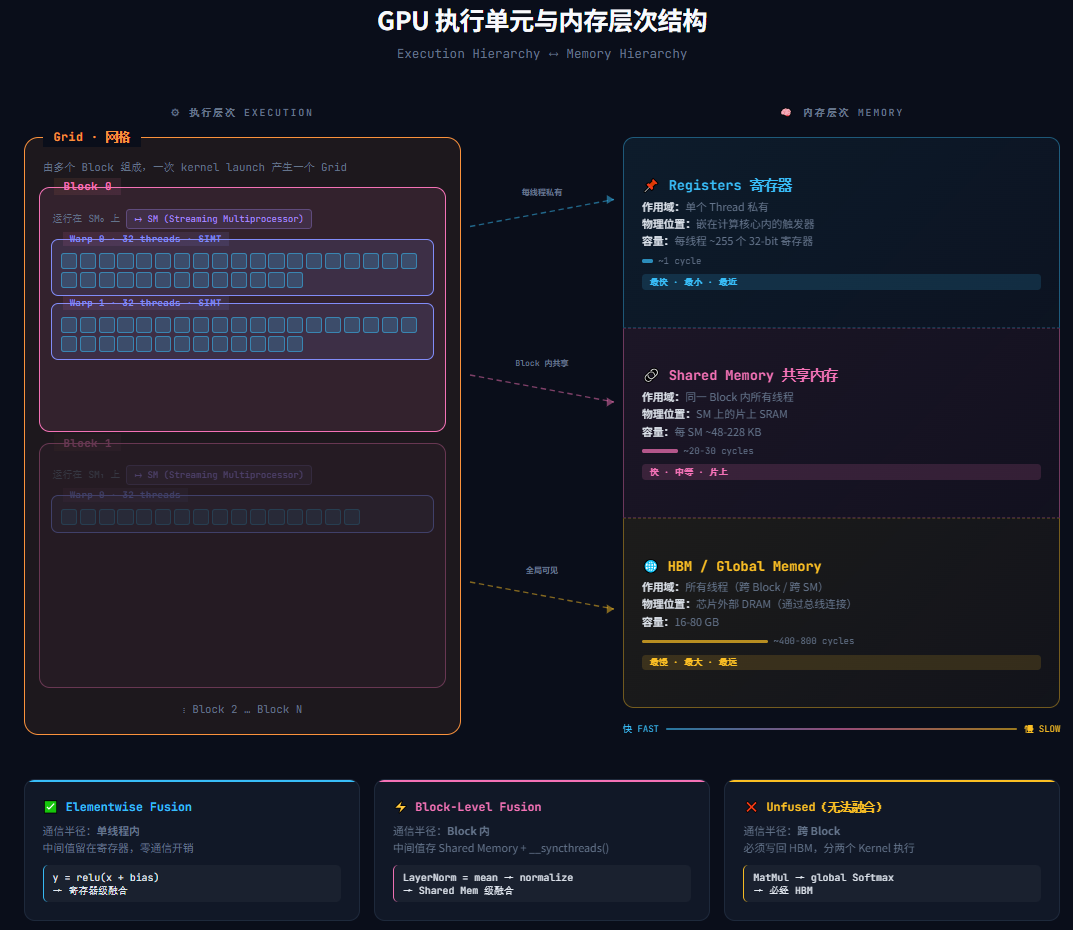Click the Warp 1 · 32 threads · SIMT label
The height and width of the screenshot is (930, 1073).
[x=145, y=302]
